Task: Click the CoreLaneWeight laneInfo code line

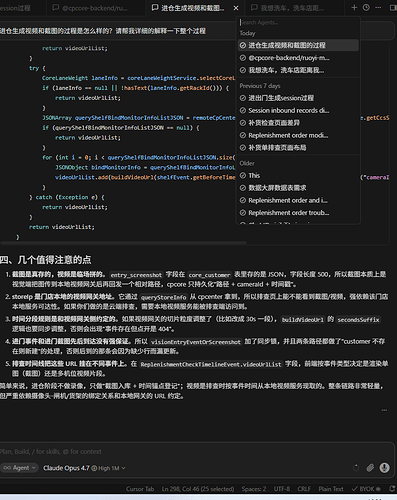Action: click(138, 78)
